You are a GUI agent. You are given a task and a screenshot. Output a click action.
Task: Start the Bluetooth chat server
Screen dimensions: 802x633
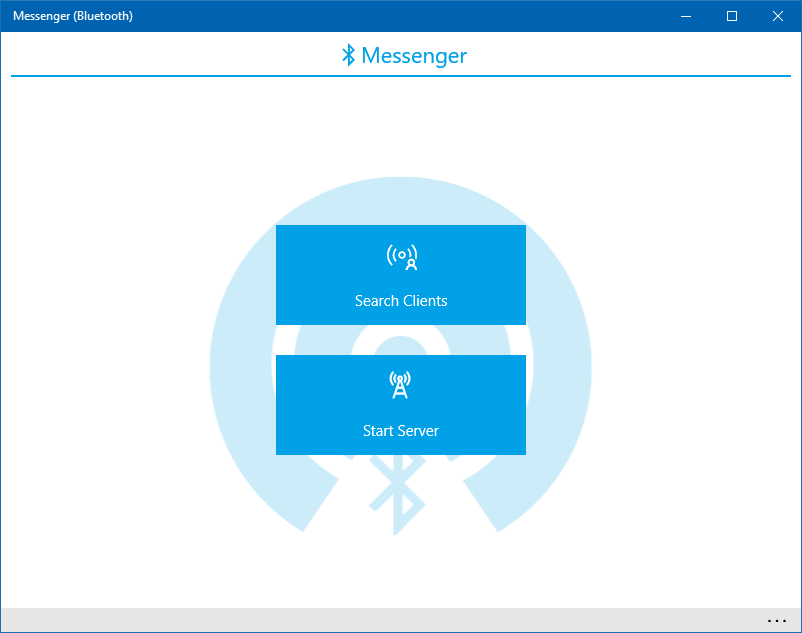click(x=401, y=405)
